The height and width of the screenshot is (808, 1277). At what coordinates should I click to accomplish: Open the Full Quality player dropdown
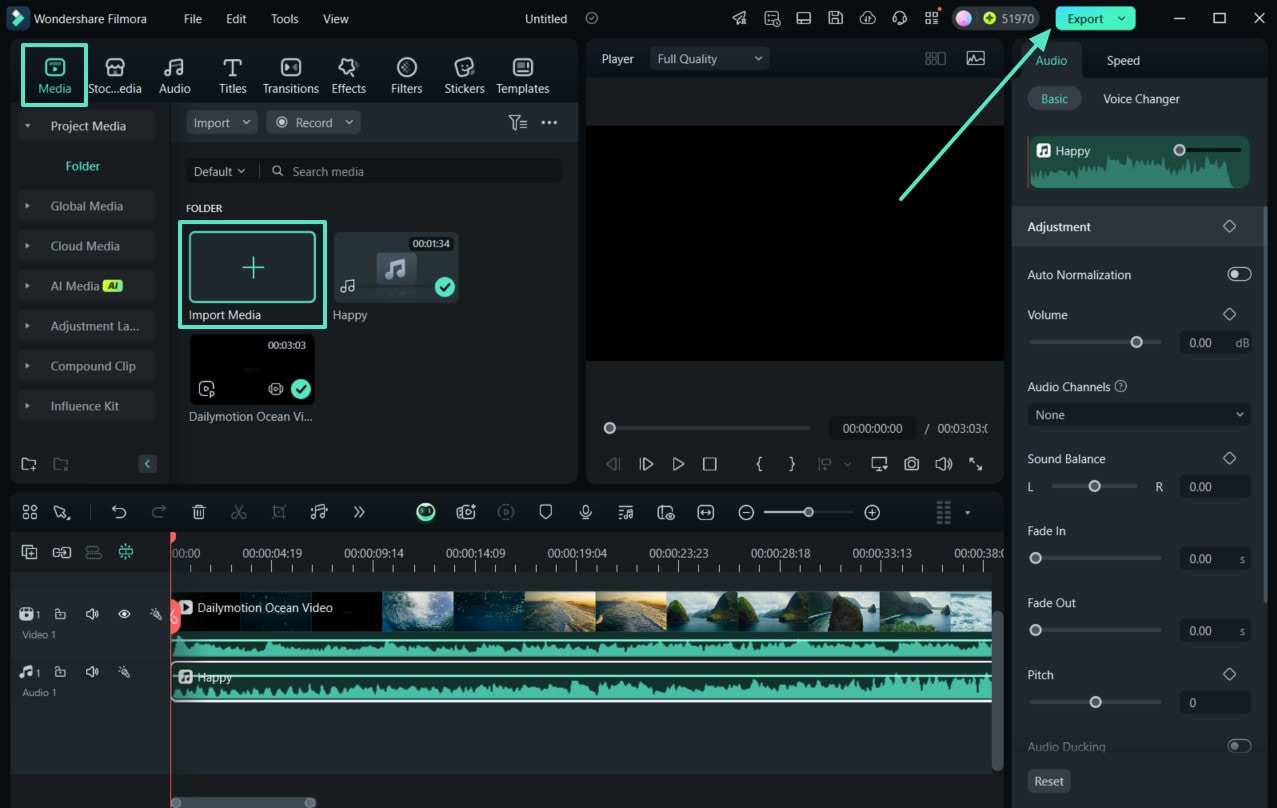(x=709, y=59)
